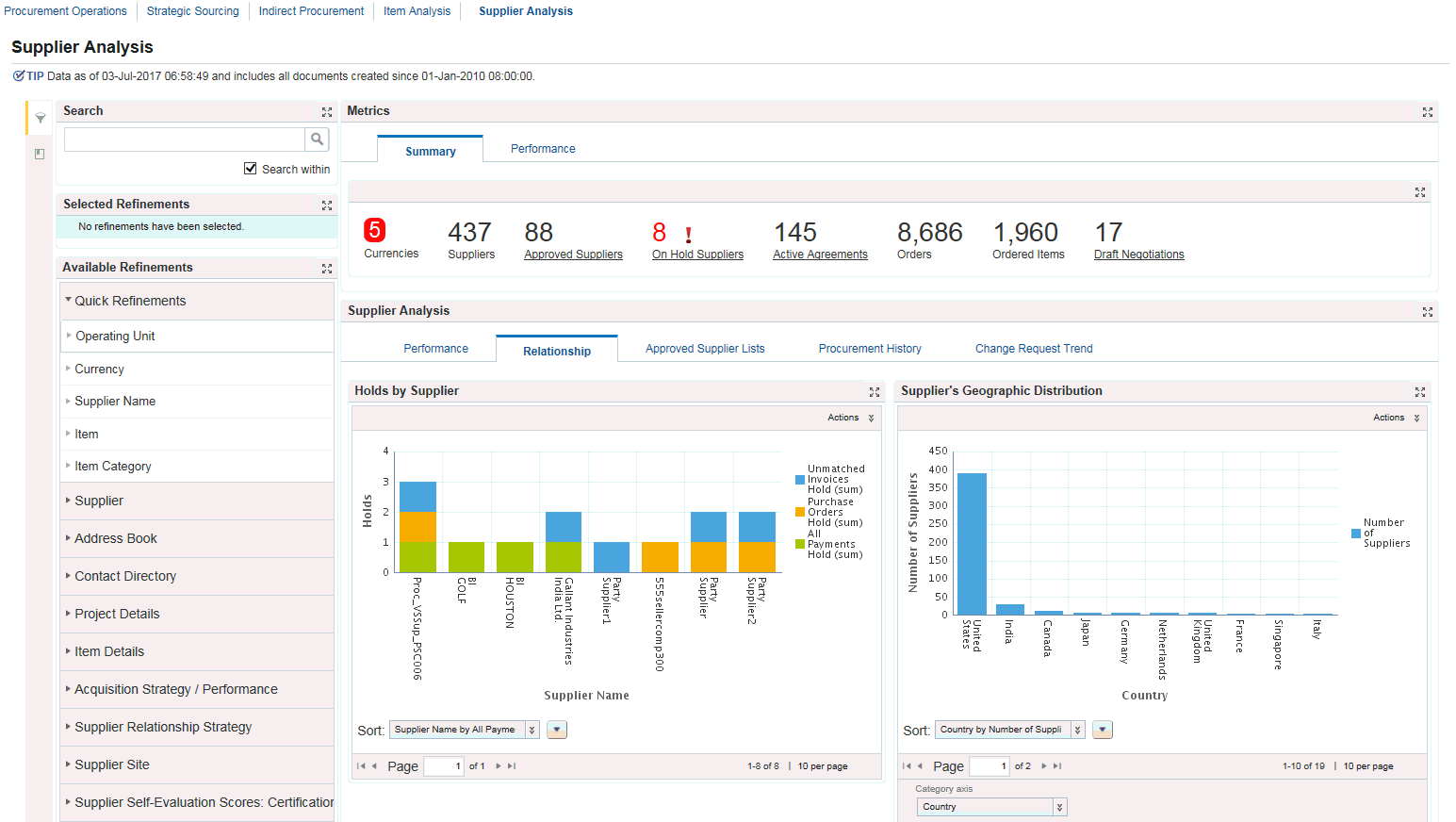Click the search magnifier icon
1456x822 pixels.
[318, 140]
